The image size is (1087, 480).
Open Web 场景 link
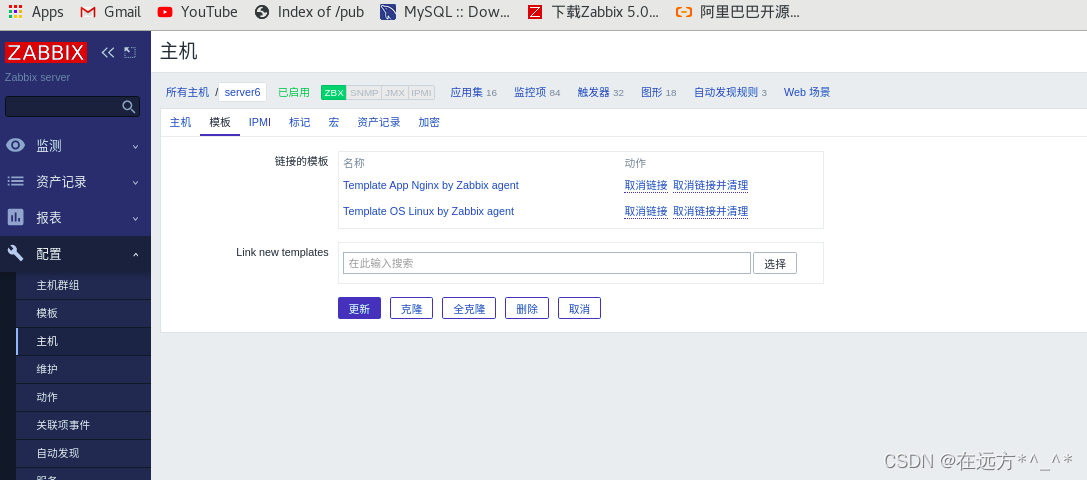(807, 92)
